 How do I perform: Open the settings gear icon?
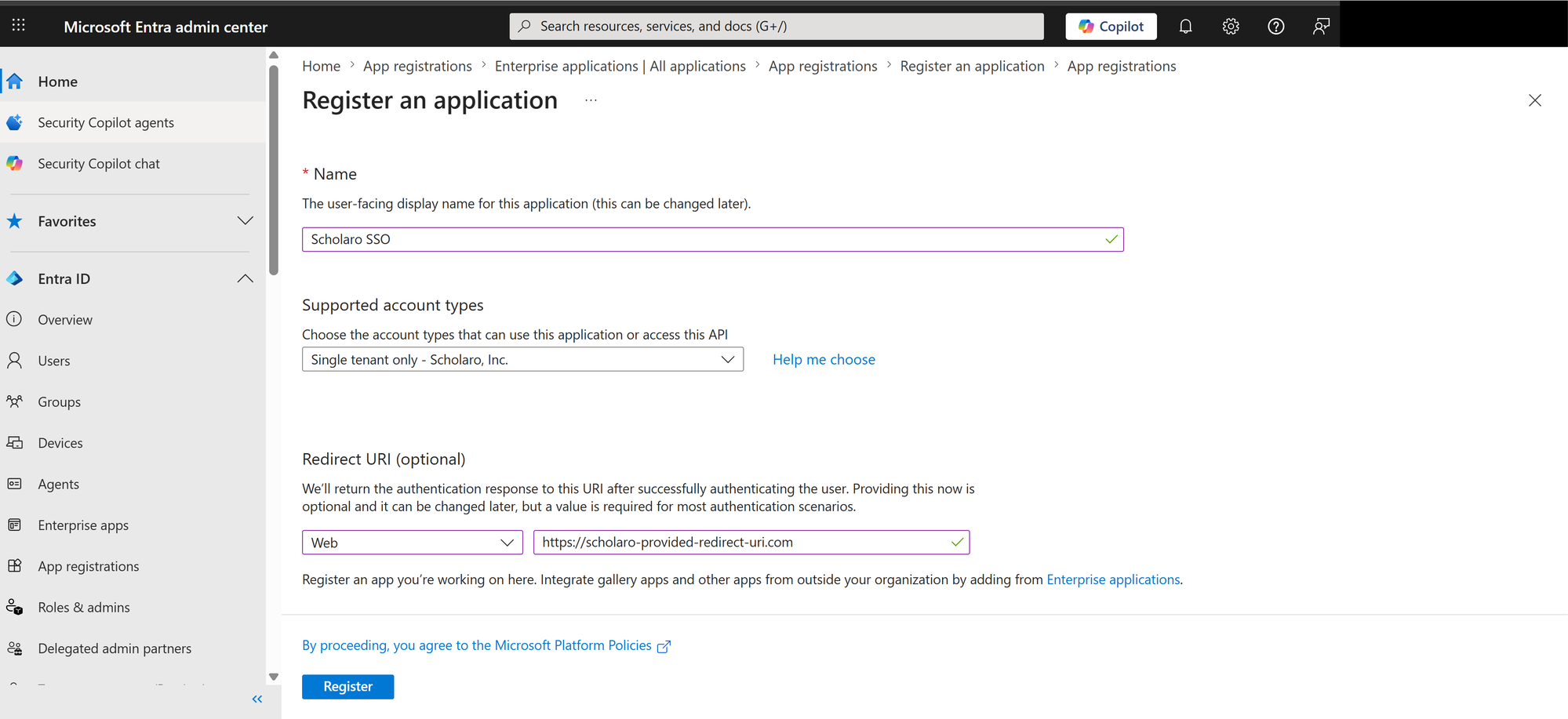[x=1231, y=27]
